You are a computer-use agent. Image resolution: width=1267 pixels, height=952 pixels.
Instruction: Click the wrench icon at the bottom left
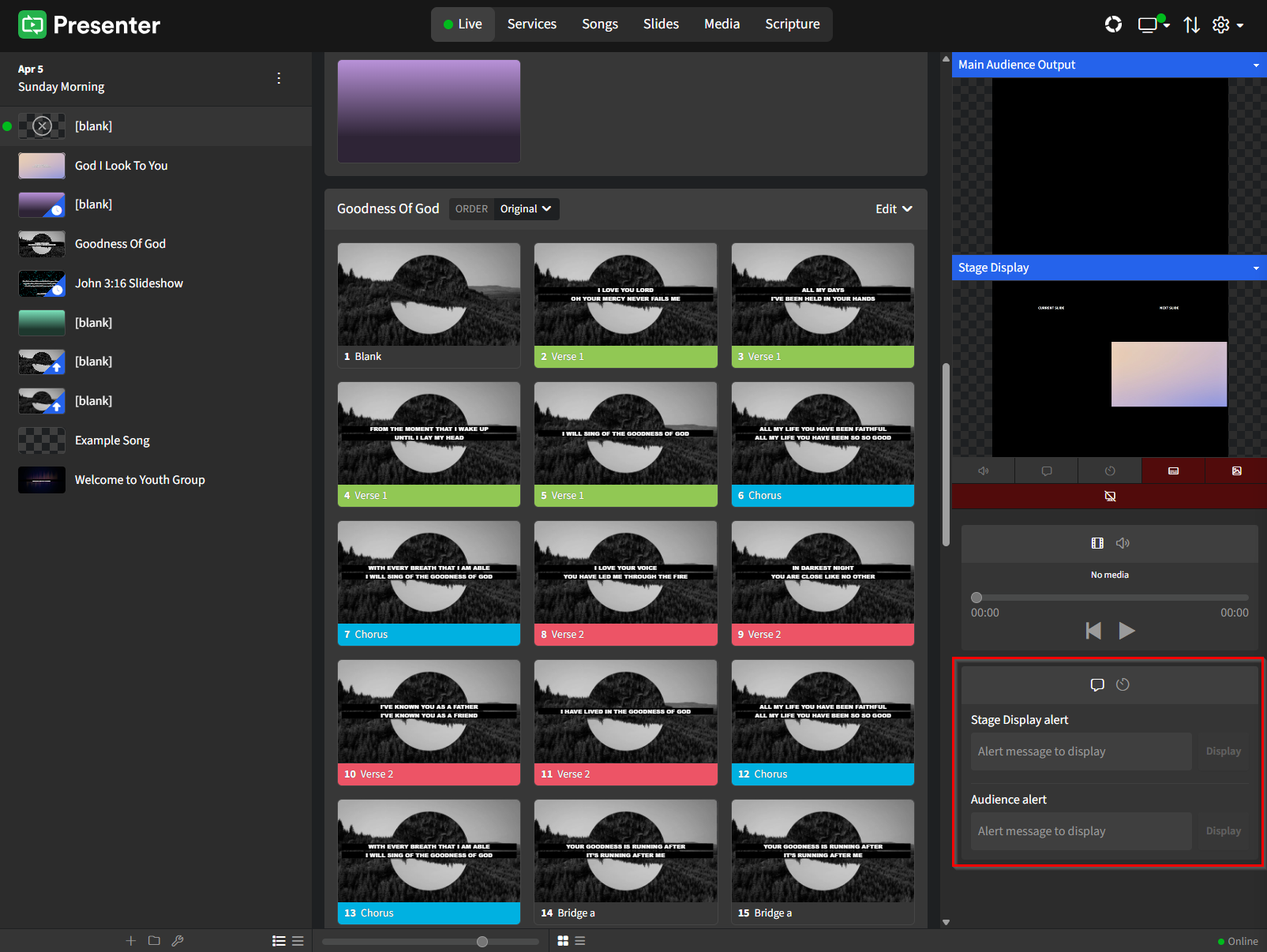pyautogui.click(x=178, y=940)
